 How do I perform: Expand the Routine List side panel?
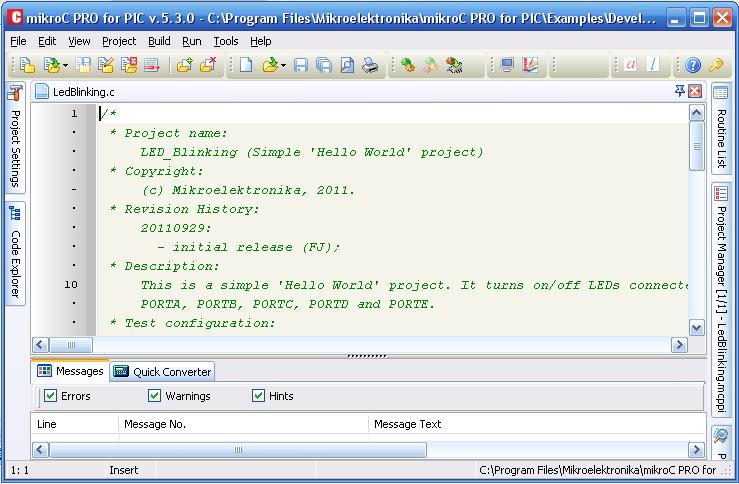721,129
